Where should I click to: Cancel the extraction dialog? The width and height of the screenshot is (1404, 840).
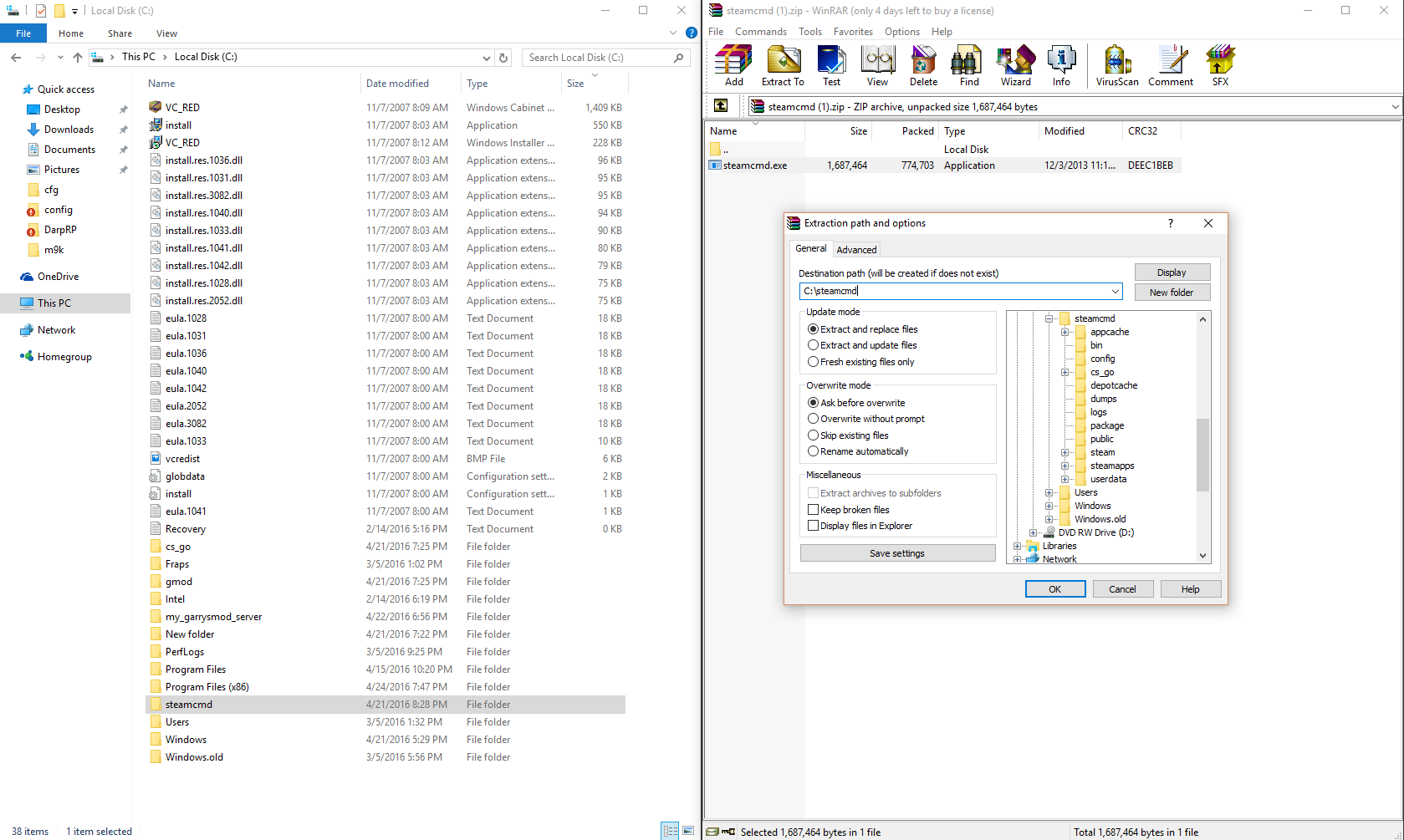coord(1122,589)
